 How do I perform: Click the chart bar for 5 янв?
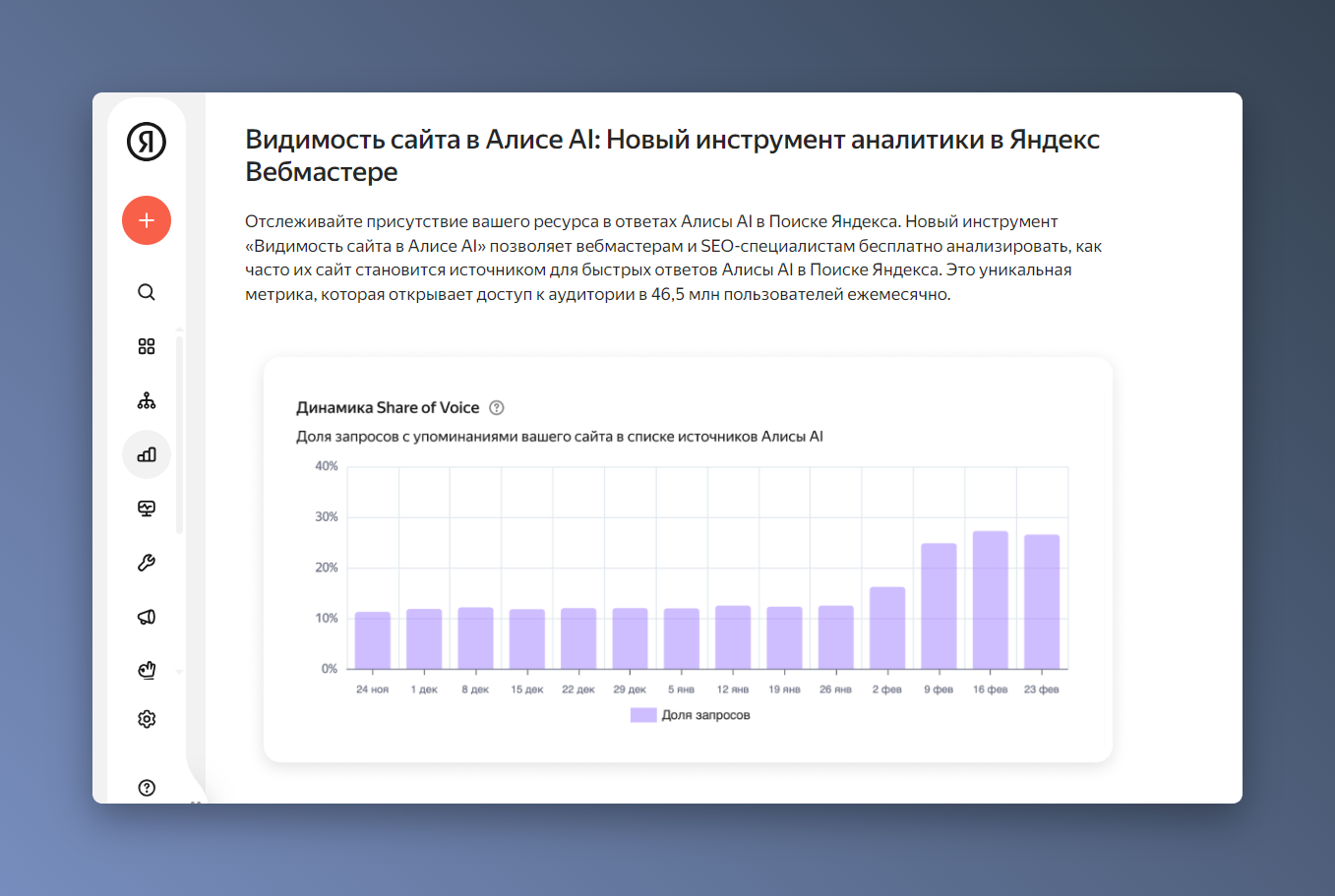[682, 638]
